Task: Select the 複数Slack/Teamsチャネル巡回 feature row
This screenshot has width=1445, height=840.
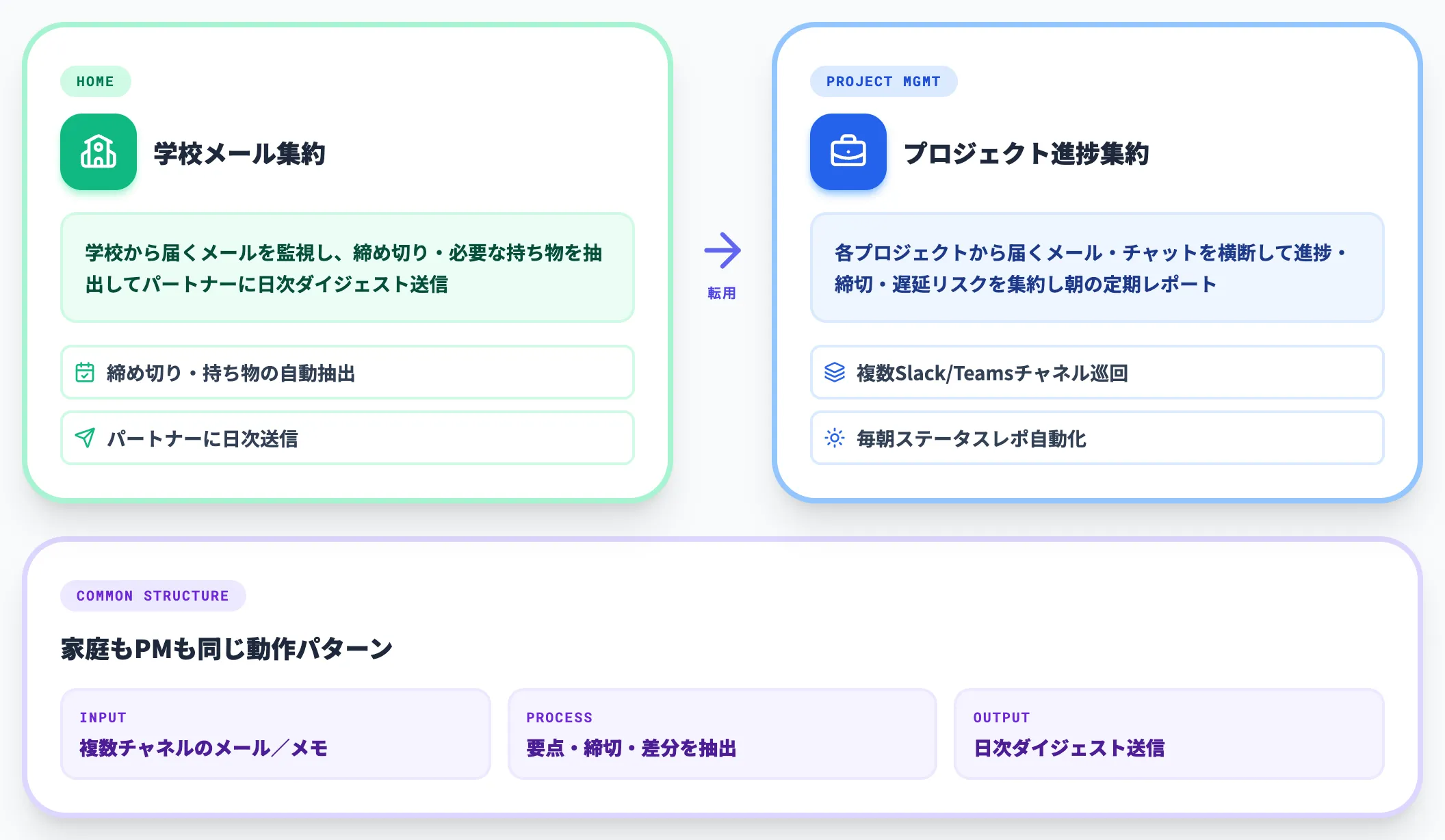Action: pos(1097,372)
